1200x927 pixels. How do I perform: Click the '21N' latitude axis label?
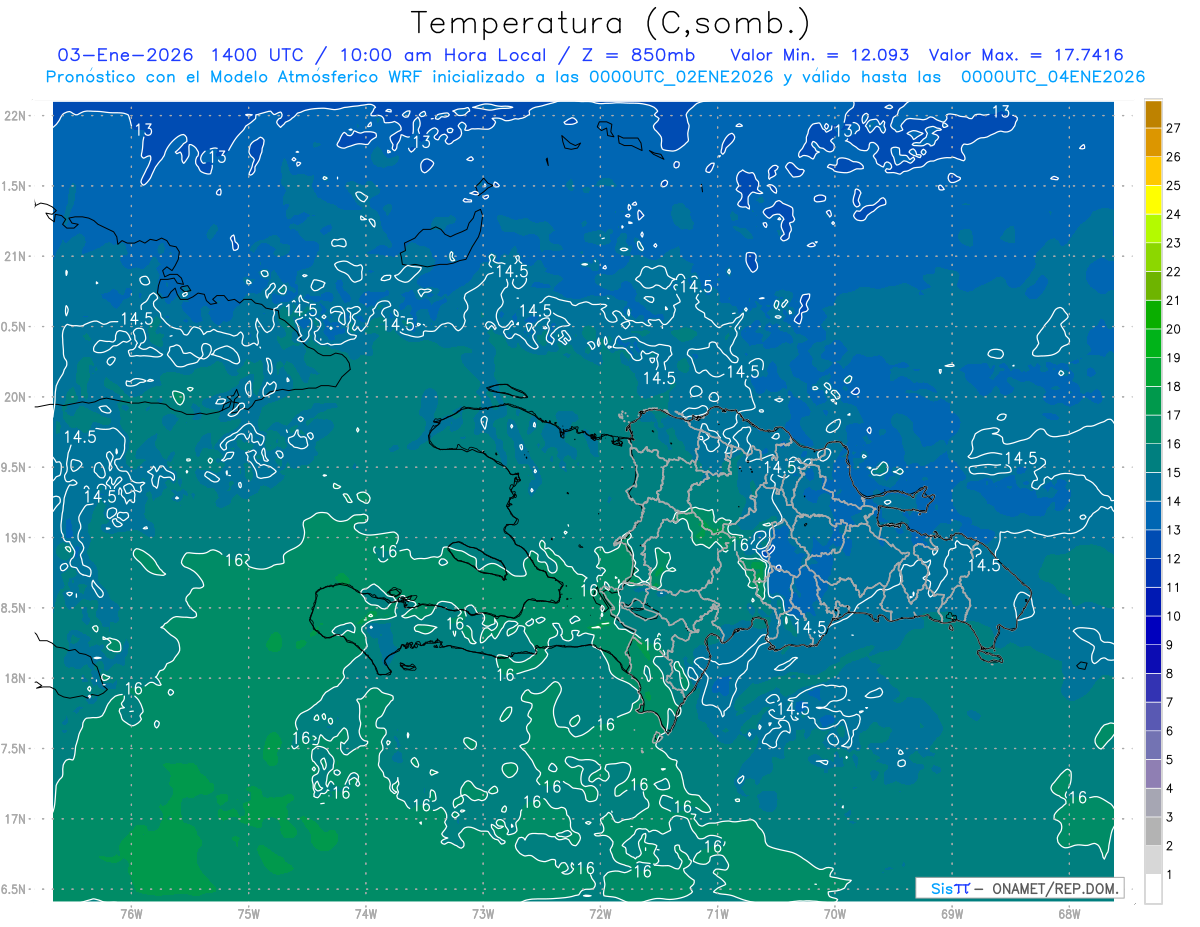17,256
